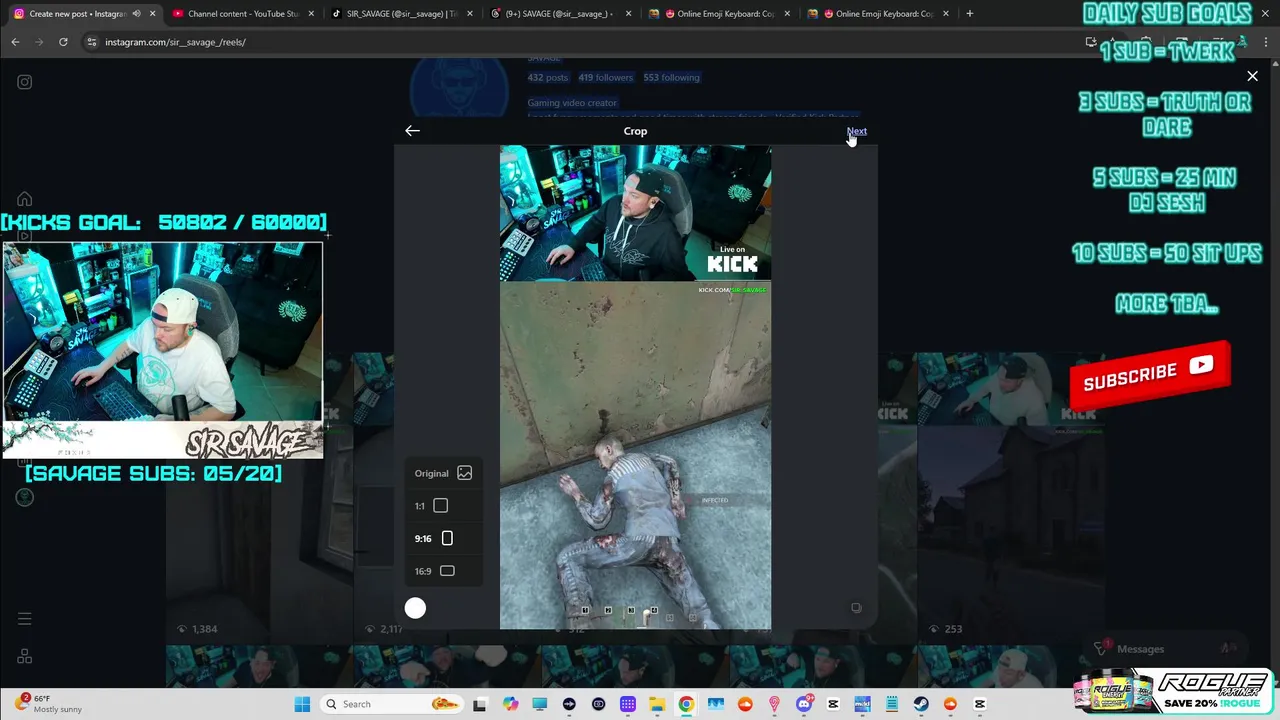
Task: Click the 419 followers link
Action: pos(605,77)
